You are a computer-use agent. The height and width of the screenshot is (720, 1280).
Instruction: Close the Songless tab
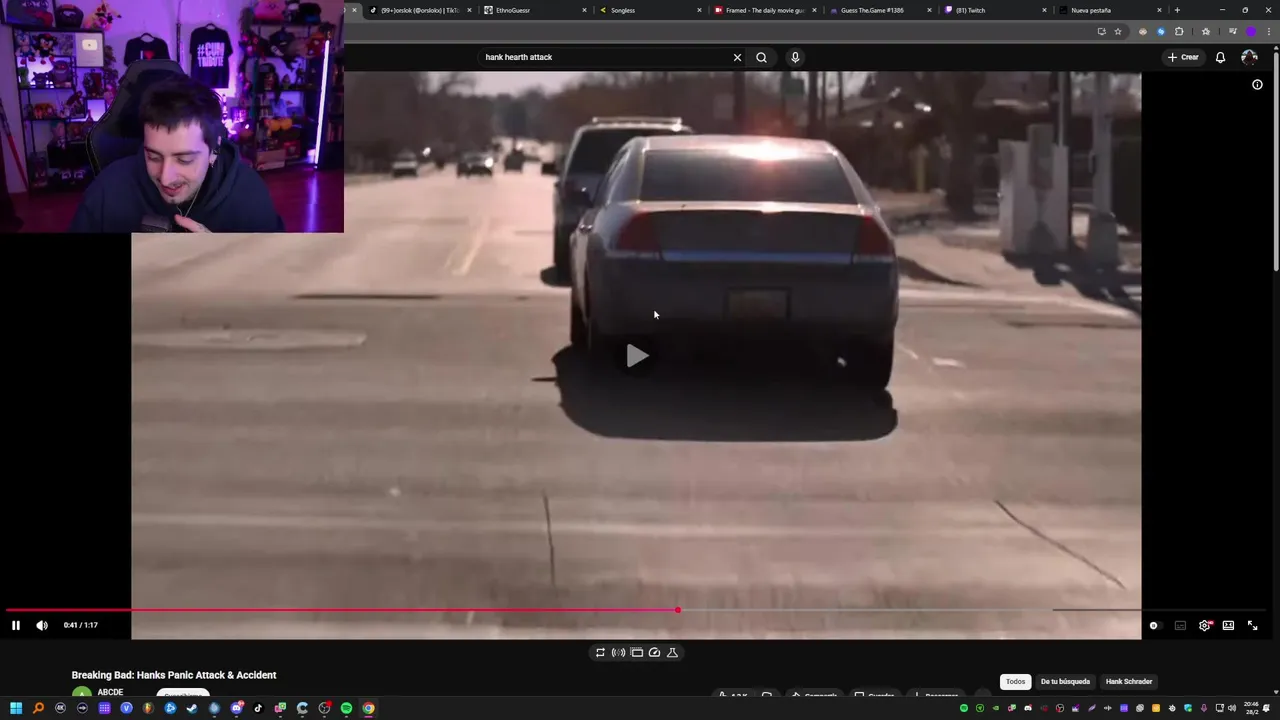[x=699, y=10]
